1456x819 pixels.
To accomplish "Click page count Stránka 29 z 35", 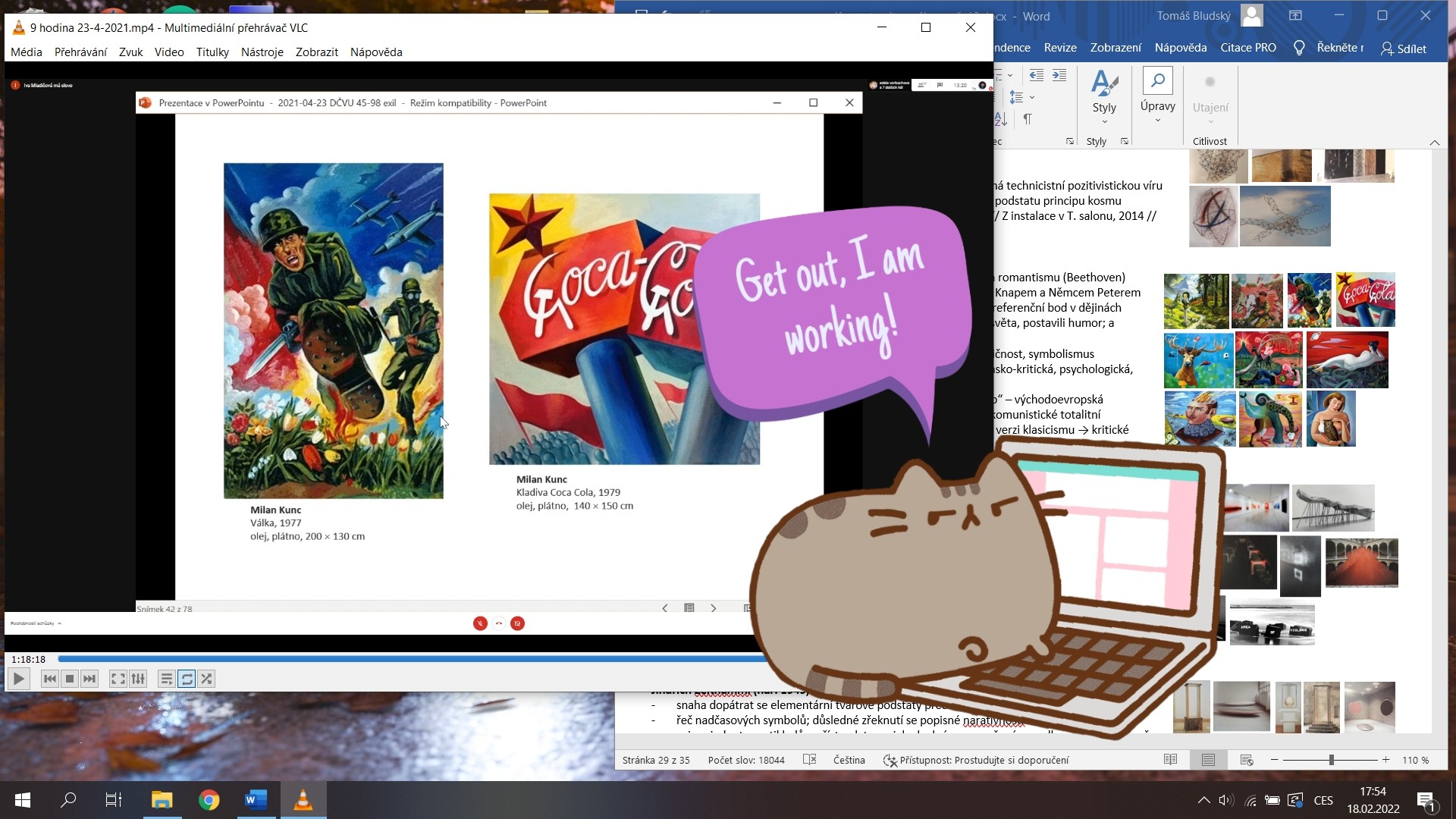I will (x=656, y=760).
